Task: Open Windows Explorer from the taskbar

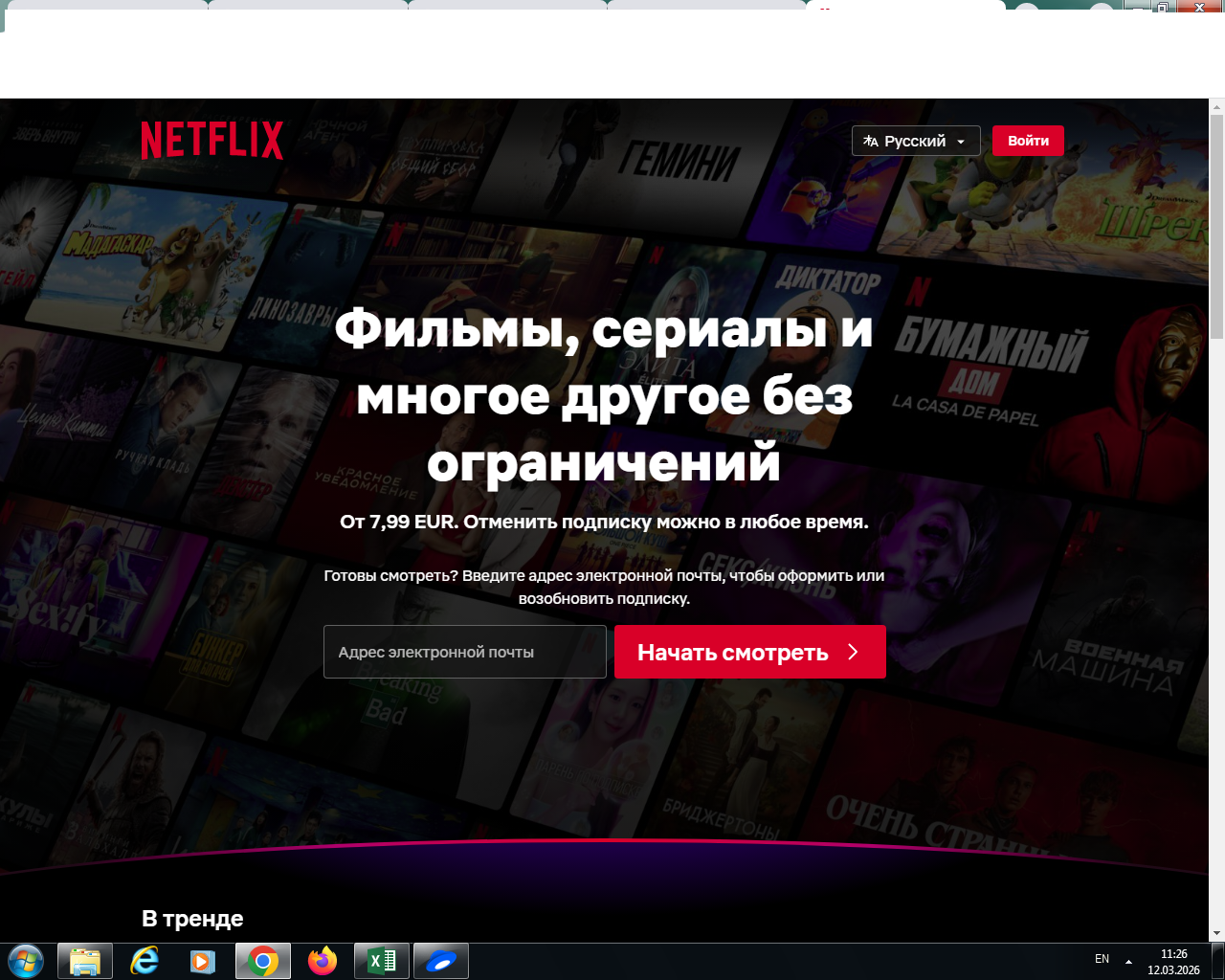Action: coord(85,961)
